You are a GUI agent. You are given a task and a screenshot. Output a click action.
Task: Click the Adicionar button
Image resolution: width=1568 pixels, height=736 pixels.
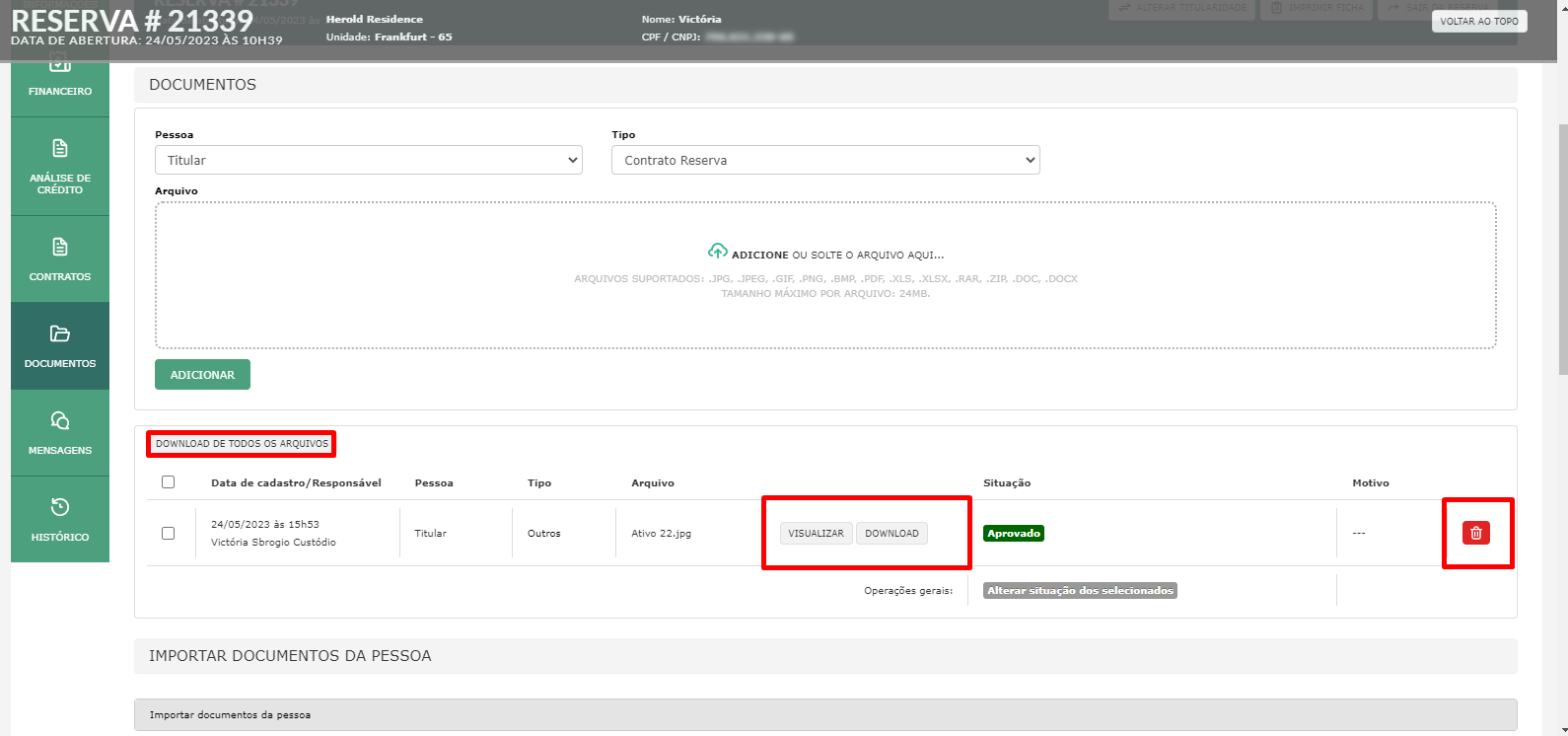click(202, 375)
